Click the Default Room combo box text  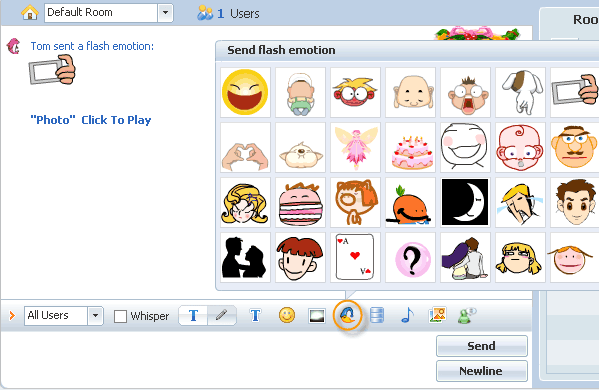click(101, 13)
